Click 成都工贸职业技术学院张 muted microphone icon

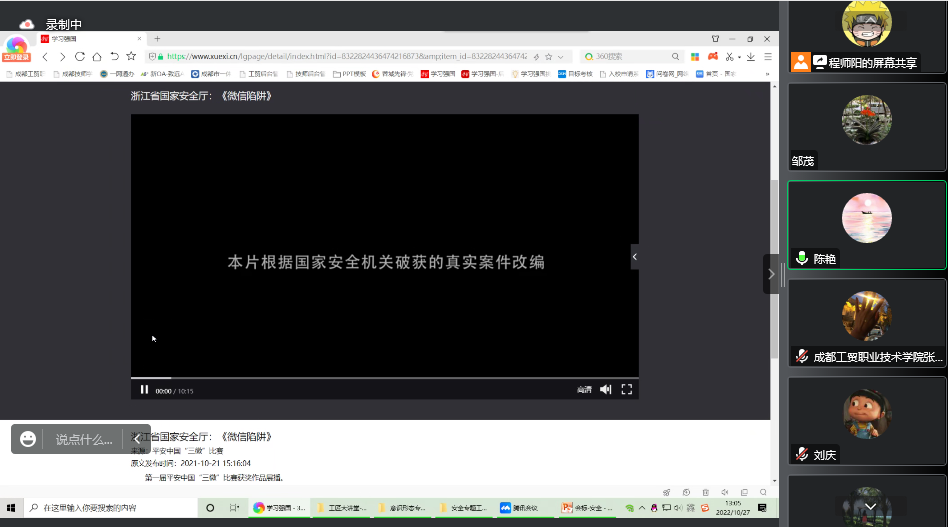[x=802, y=356]
